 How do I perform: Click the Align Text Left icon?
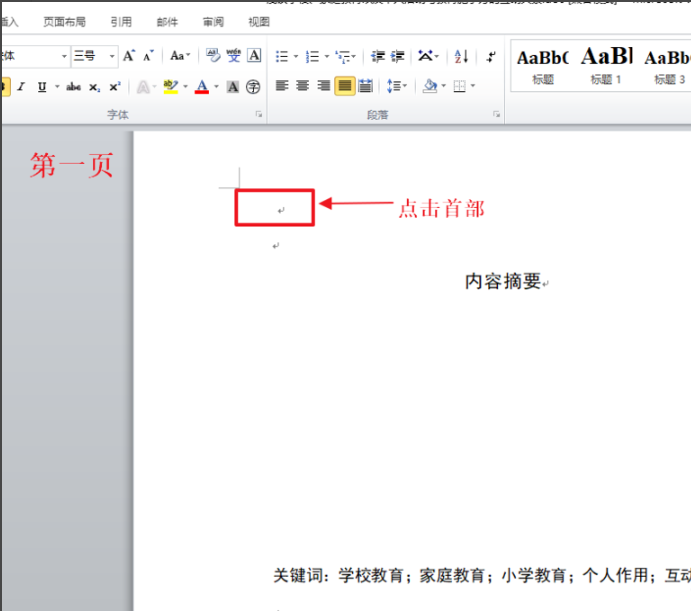282,86
